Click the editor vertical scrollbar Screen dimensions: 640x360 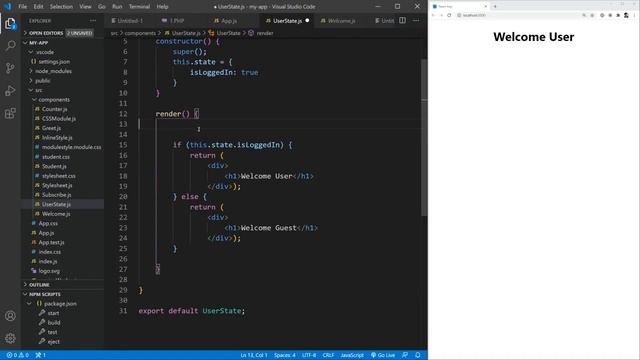pyautogui.click(x=424, y=137)
